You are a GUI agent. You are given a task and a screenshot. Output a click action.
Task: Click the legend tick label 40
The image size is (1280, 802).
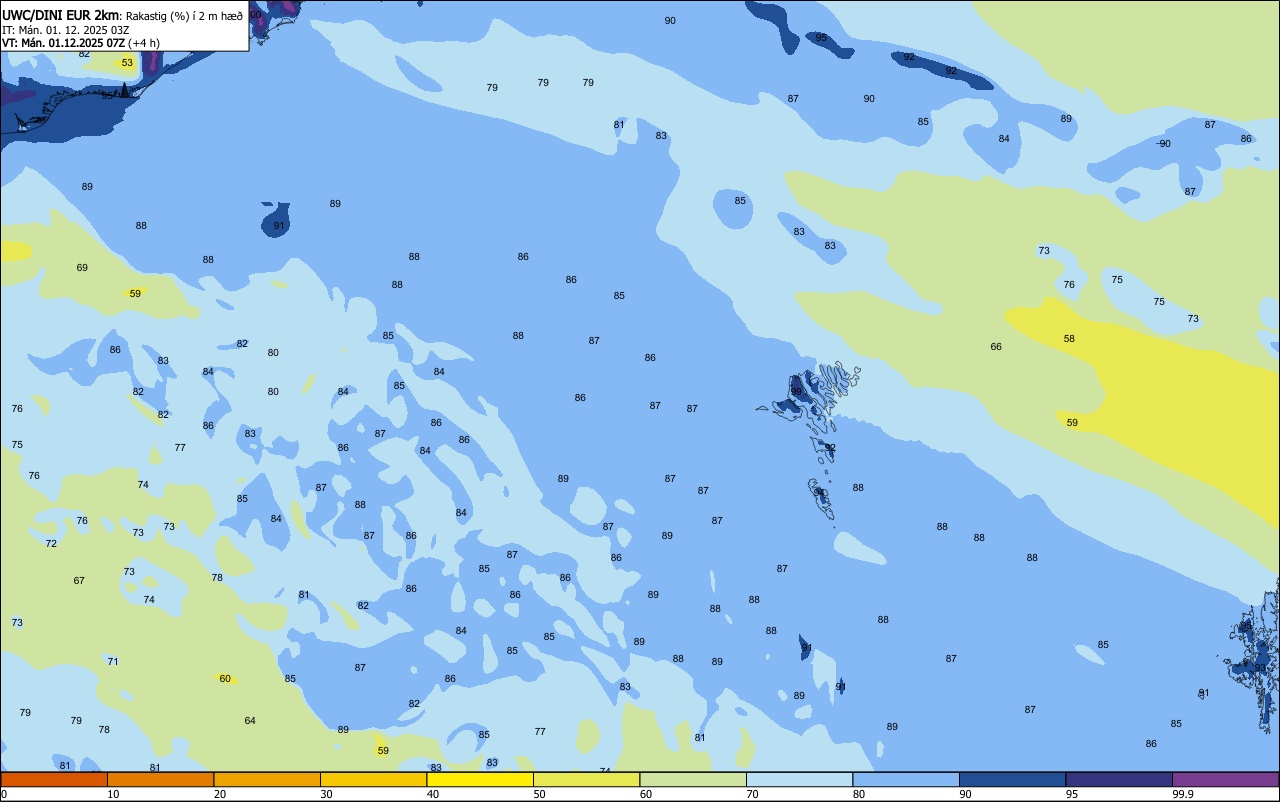tap(432, 794)
